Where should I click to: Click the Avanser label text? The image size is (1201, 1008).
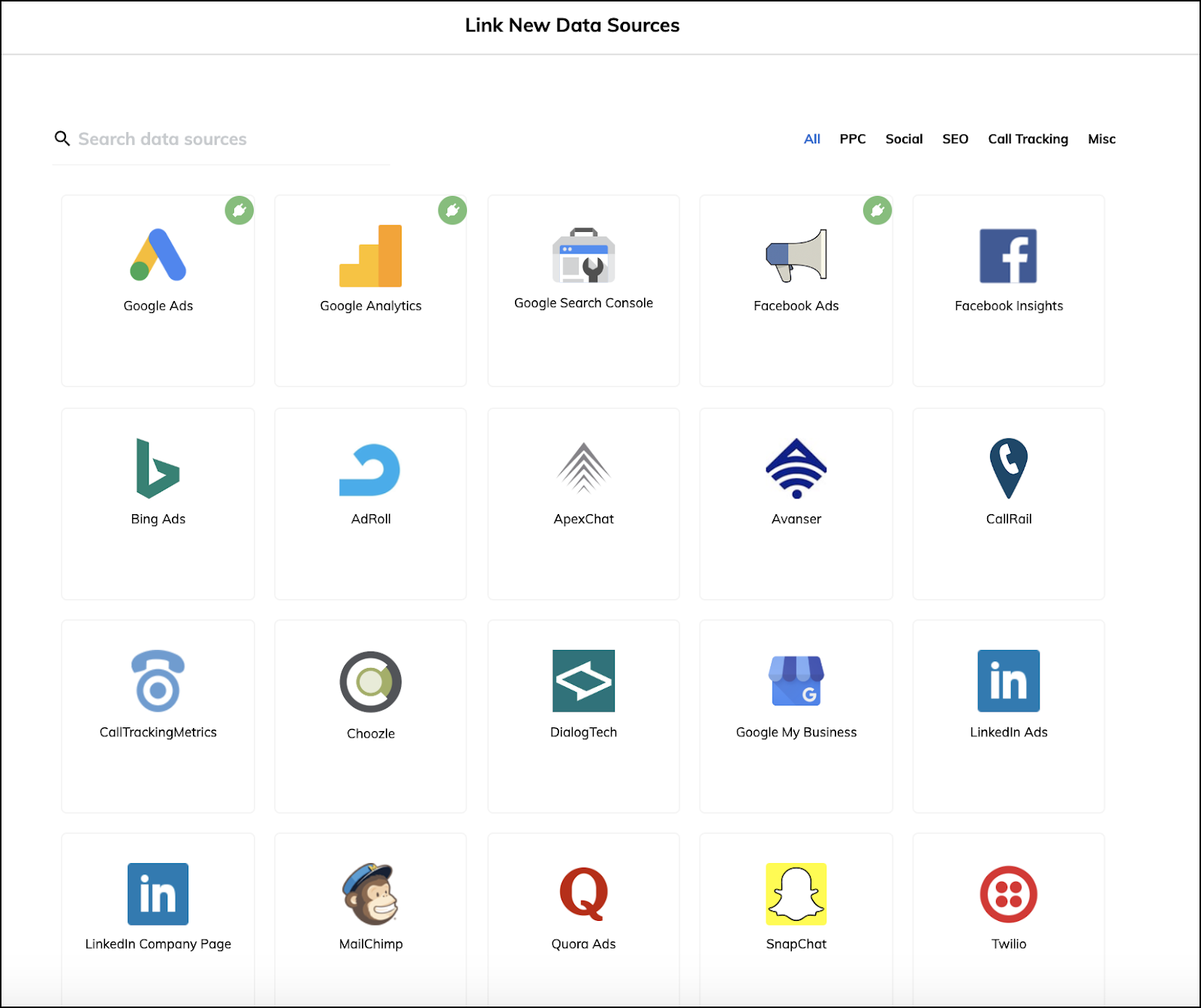point(796,519)
